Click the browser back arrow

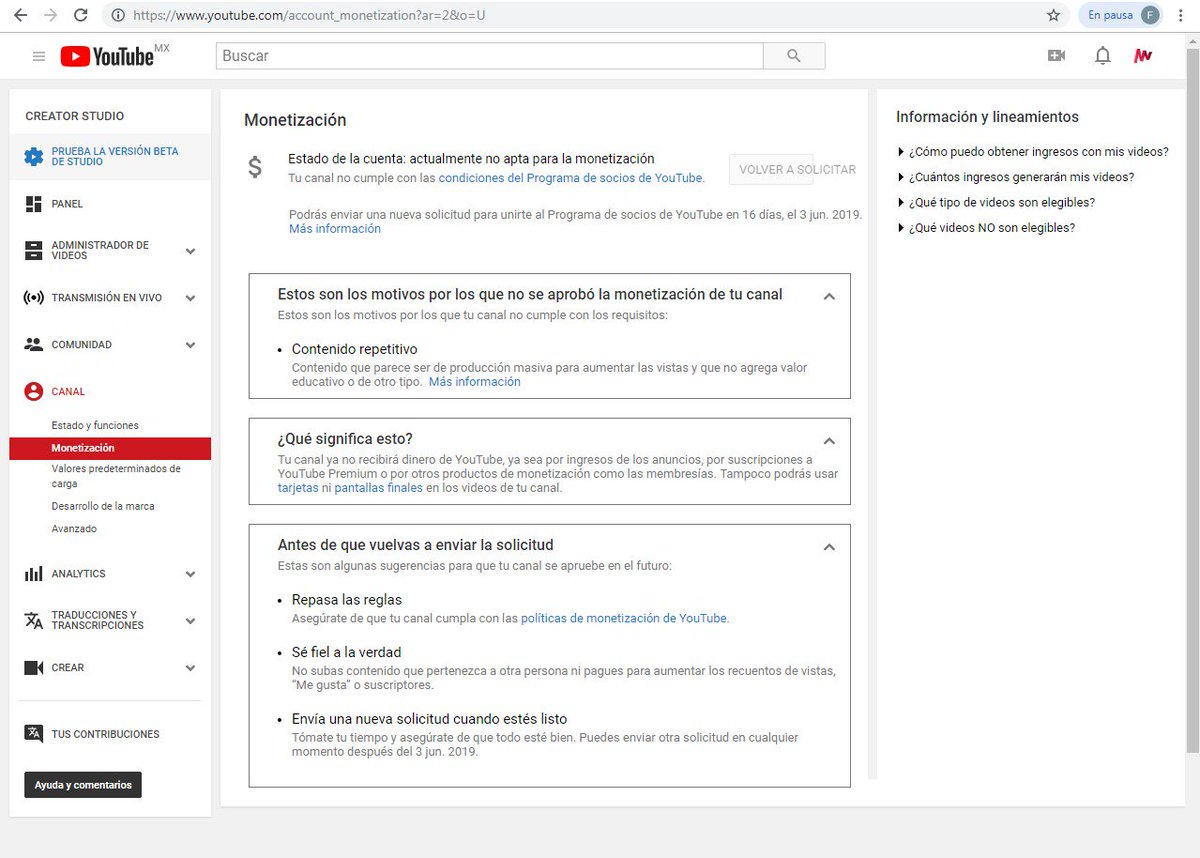[20, 16]
